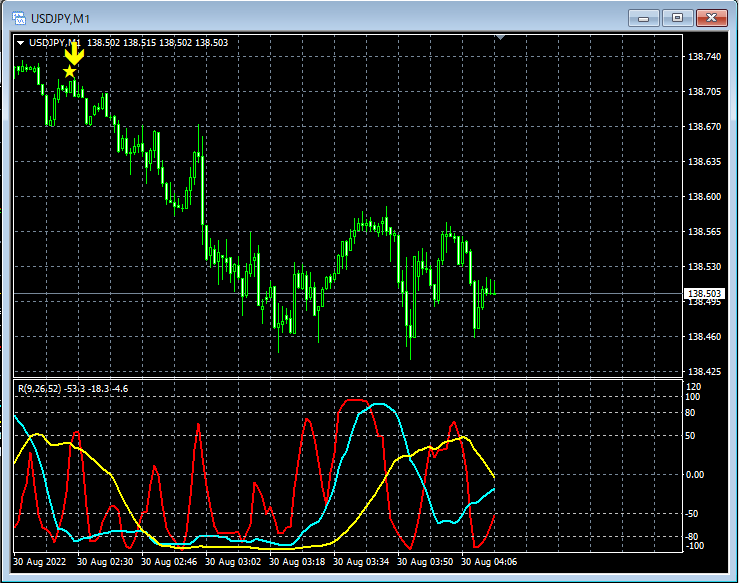Select the yellow down arrow signal
Viewport: 740px width, 583px height.
pyautogui.click(x=74, y=53)
